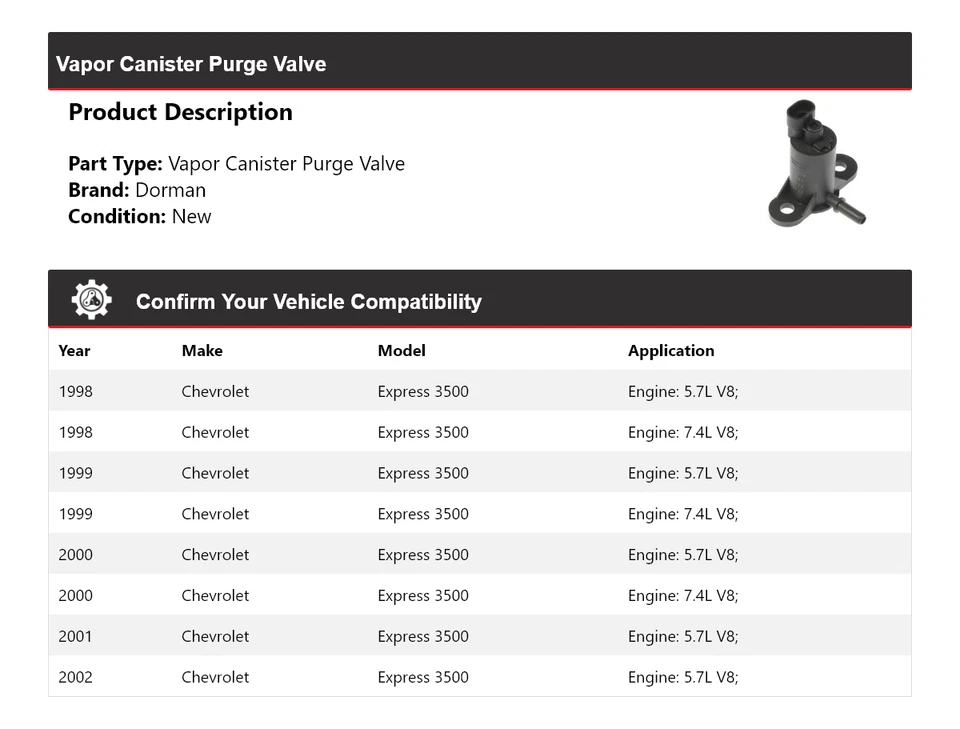Click the Vapor Canister Purge Valve title banner
This screenshot has width=960, height=729.
click(x=191, y=64)
